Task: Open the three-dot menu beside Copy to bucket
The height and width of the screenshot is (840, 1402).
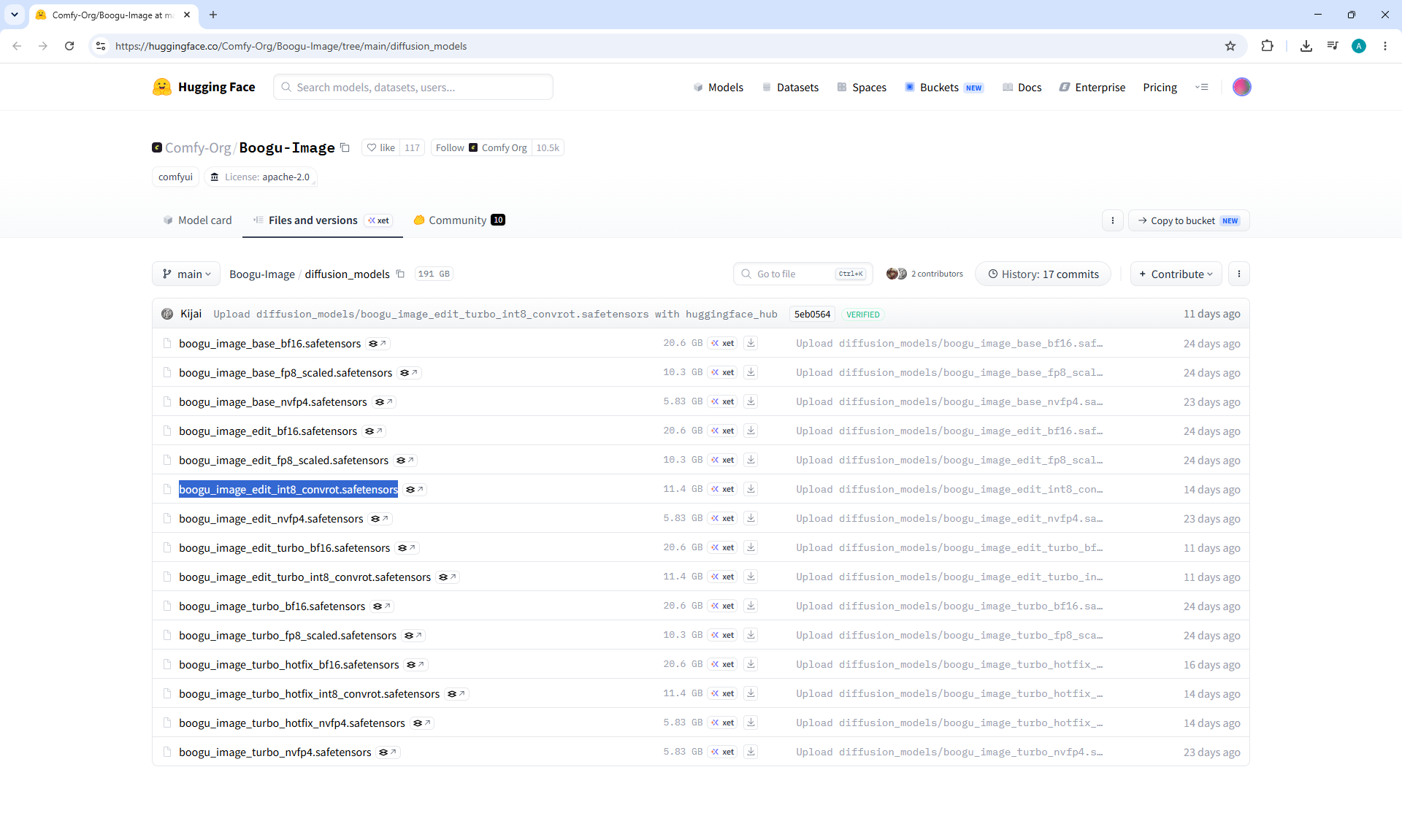Action: click(x=1113, y=220)
